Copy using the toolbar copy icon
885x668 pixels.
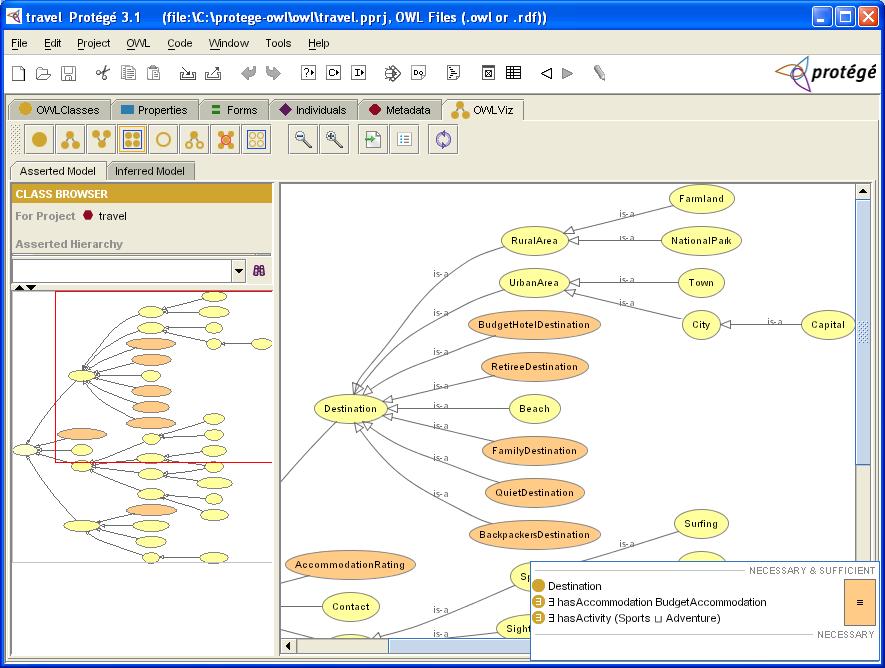(x=128, y=73)
